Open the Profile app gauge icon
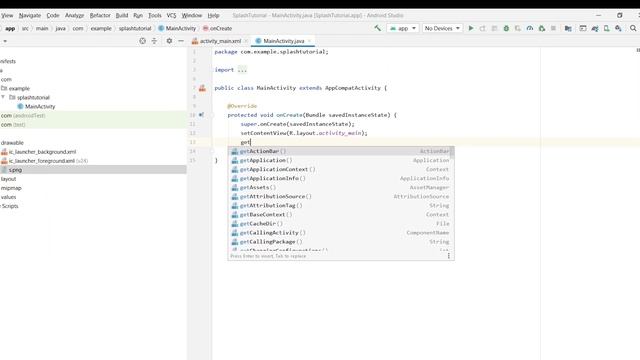 pyautogui.click(x=530, y=28)
